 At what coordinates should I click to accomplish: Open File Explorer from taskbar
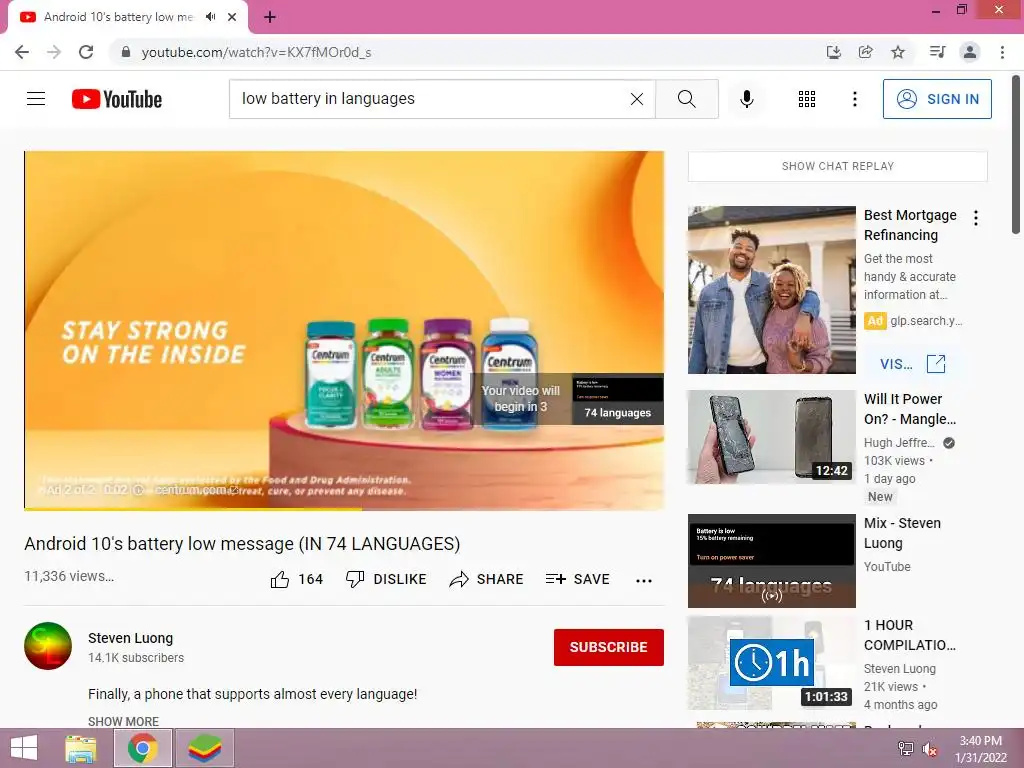click(80, 748)
